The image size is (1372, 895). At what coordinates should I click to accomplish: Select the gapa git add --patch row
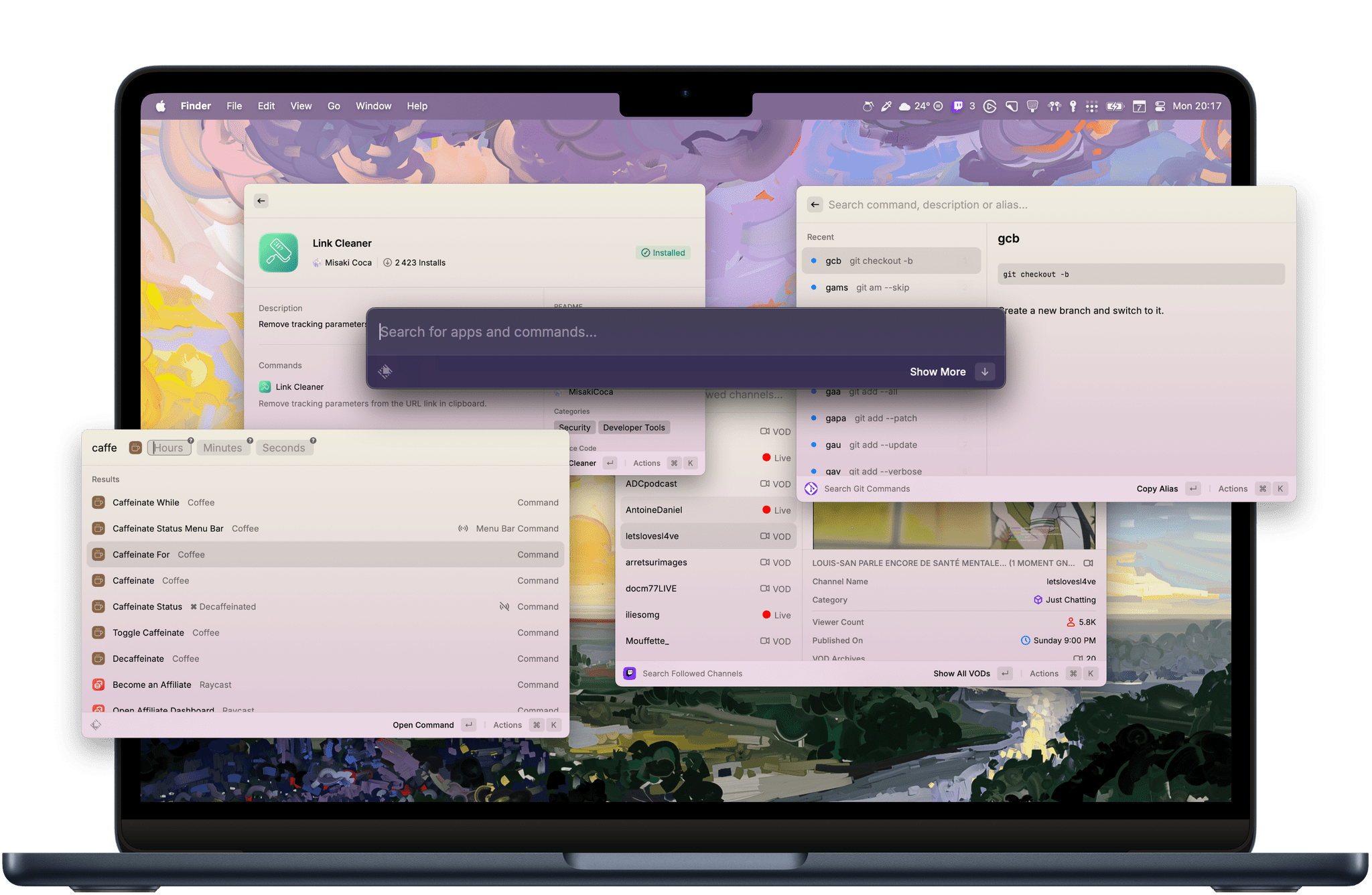point(891,418)
